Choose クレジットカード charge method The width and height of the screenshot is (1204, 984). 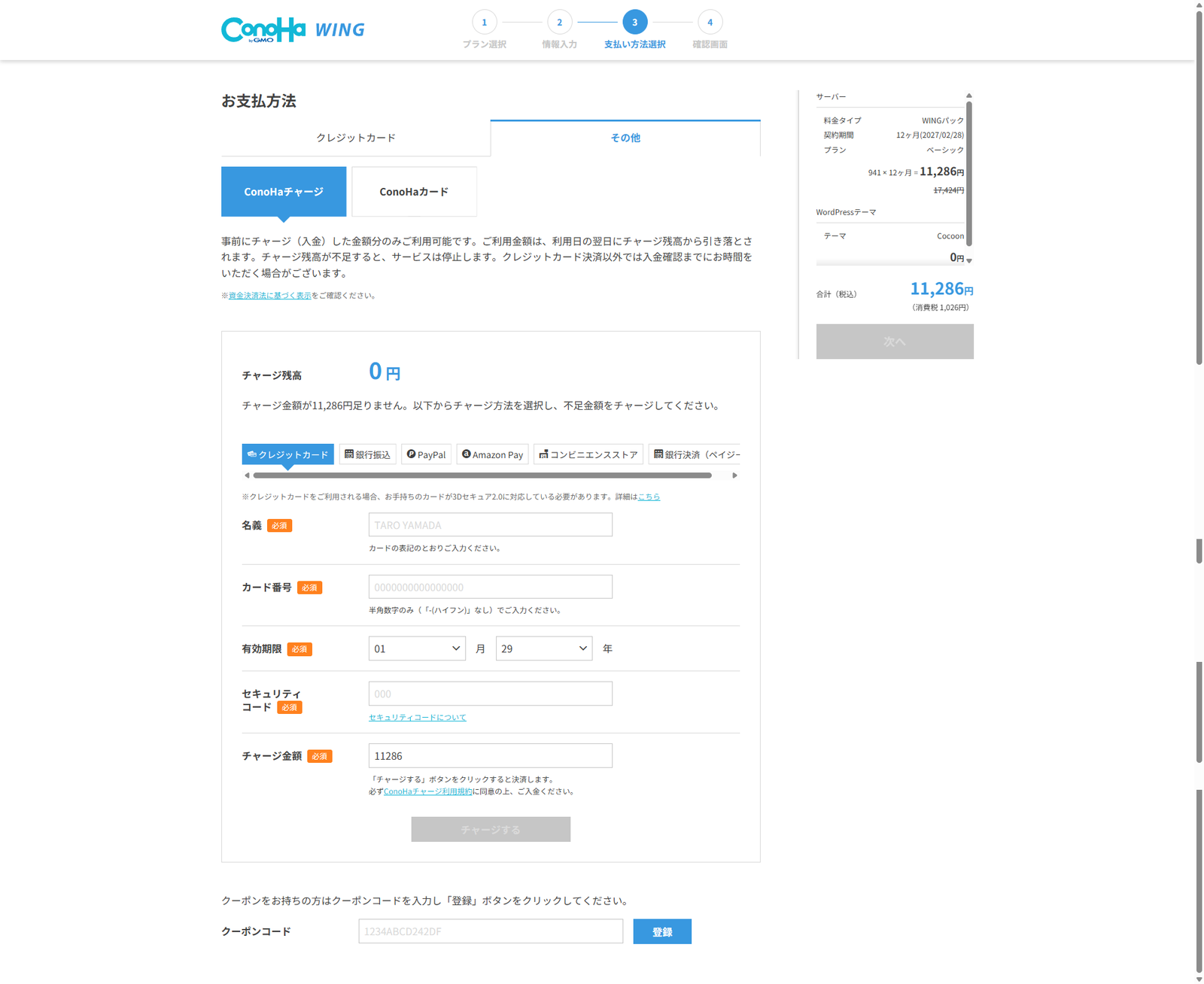point(287,454)
